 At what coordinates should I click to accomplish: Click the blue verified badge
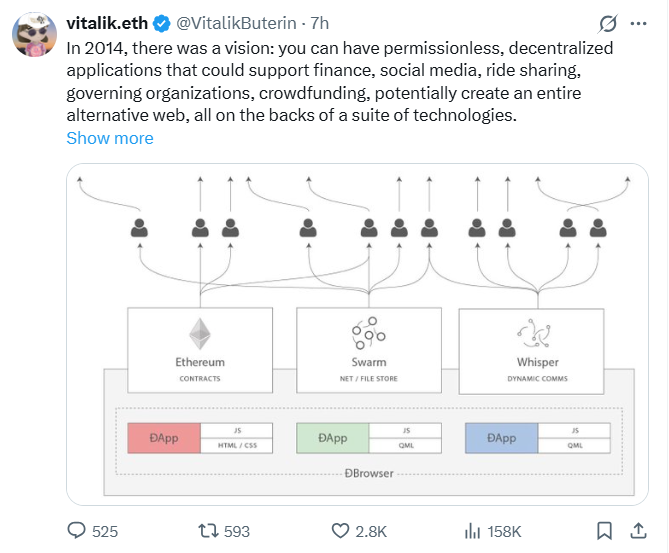[x=161, y=23]
